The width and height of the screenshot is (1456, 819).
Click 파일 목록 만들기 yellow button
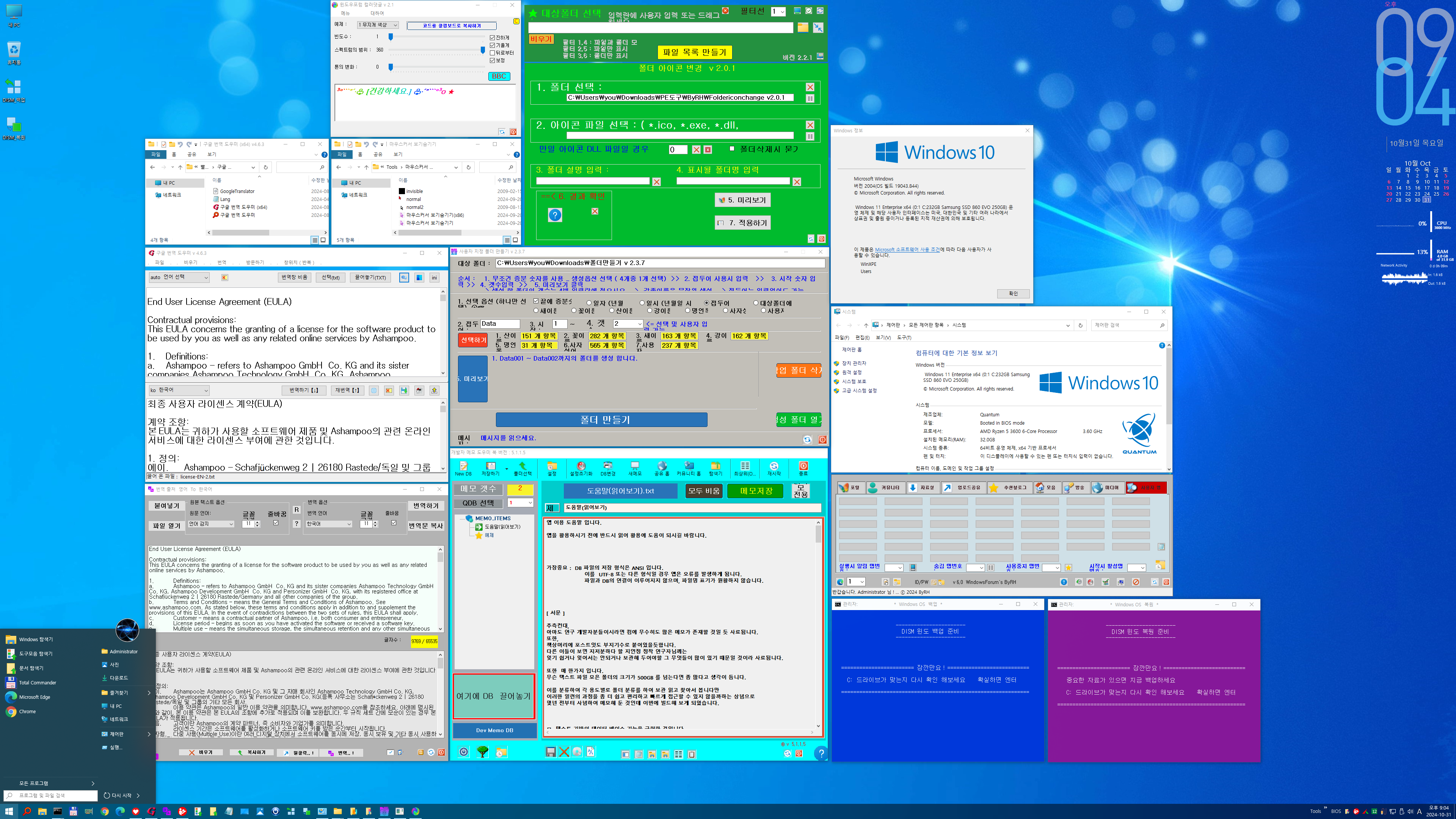point(695,52)
